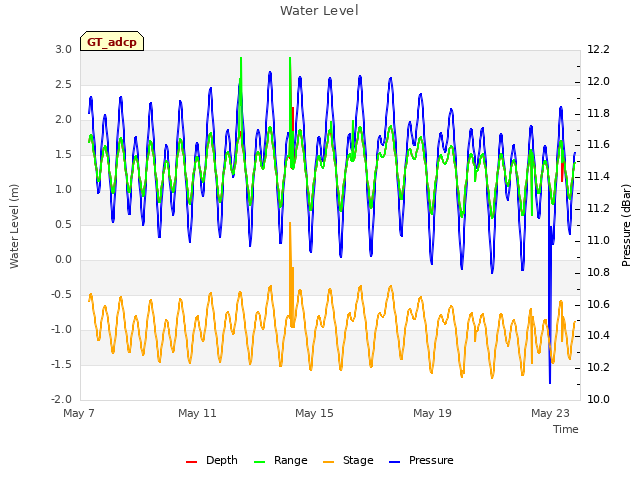Click the orange Stage legend color marker

click(329, 462)
